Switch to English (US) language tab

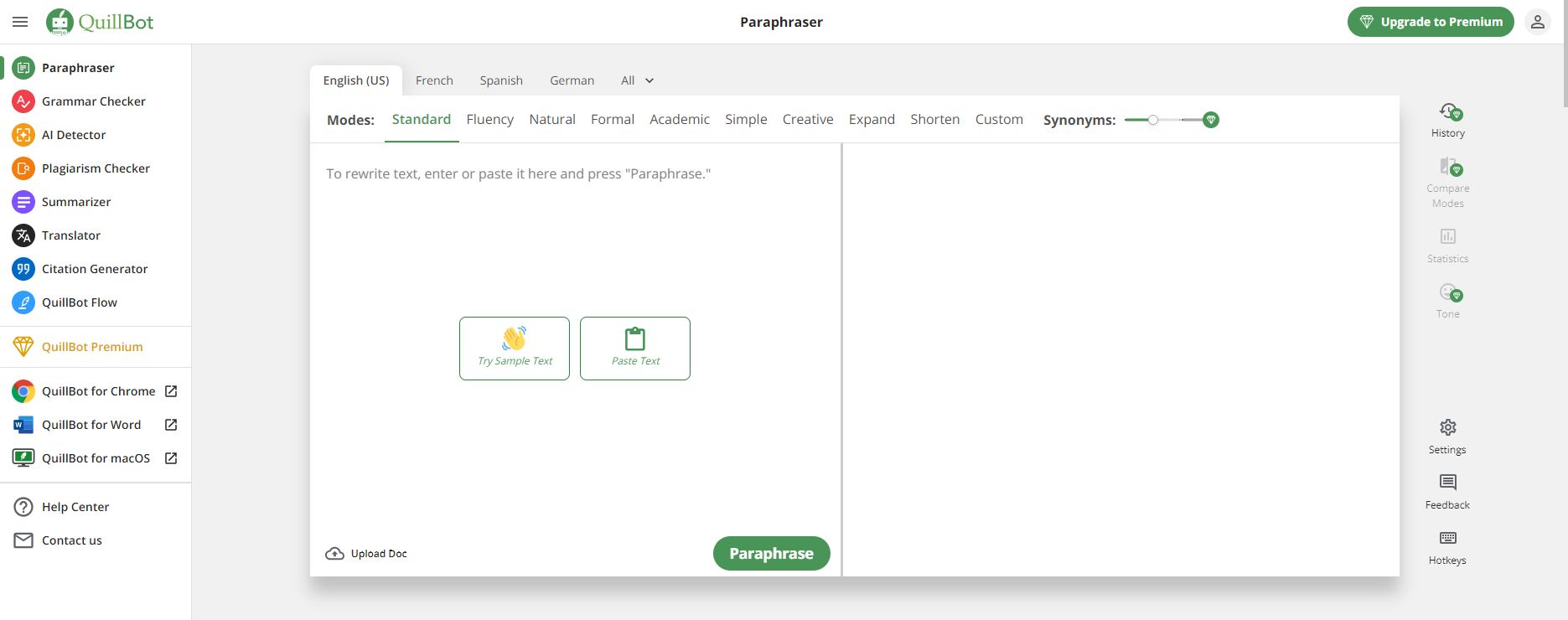356,80
